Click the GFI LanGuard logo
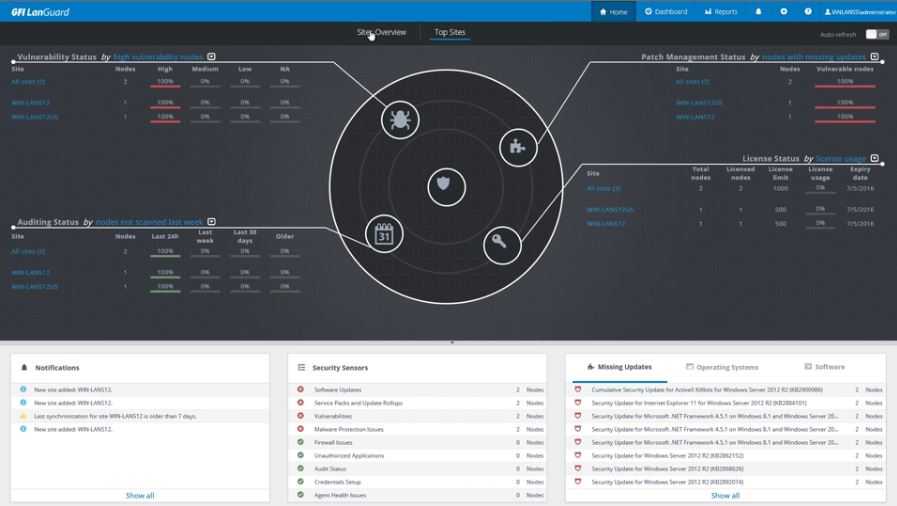 (x=40, y=11)
